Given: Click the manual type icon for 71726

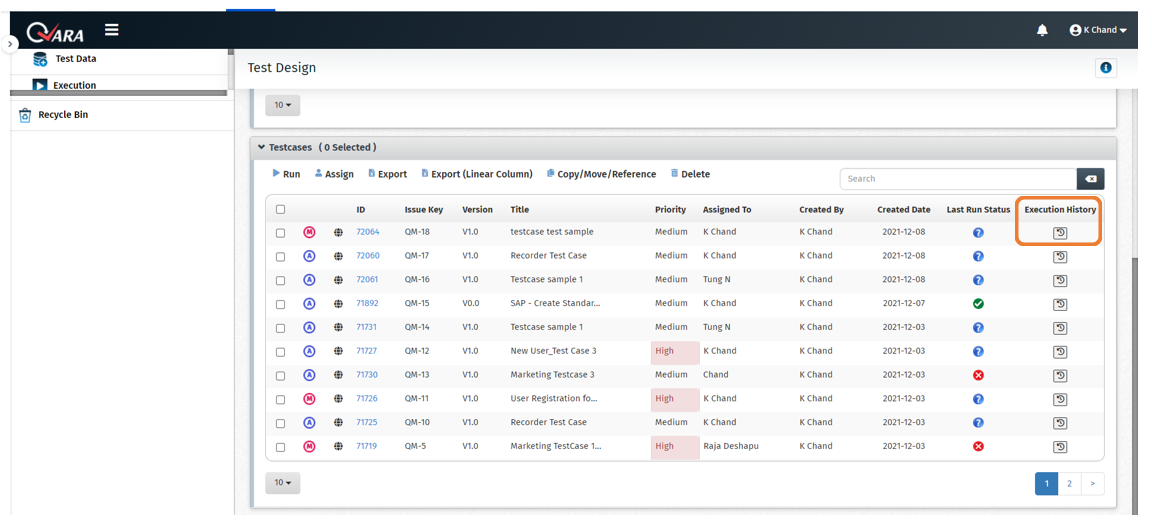Looking at the screenshot, I should click(x=309, y=399).
